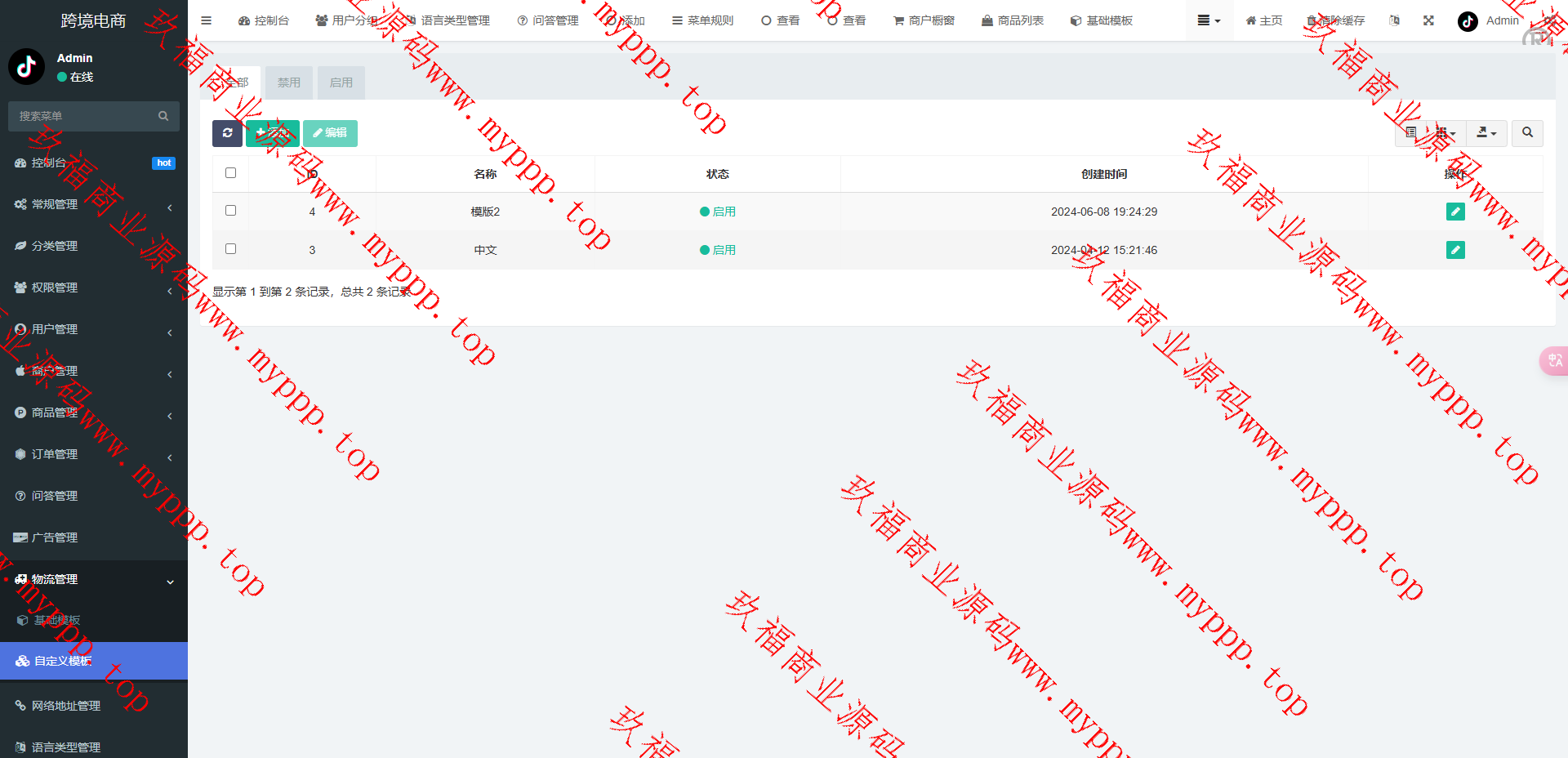
Task: Click the refresh table button
Action: click(x=227, y=133)
